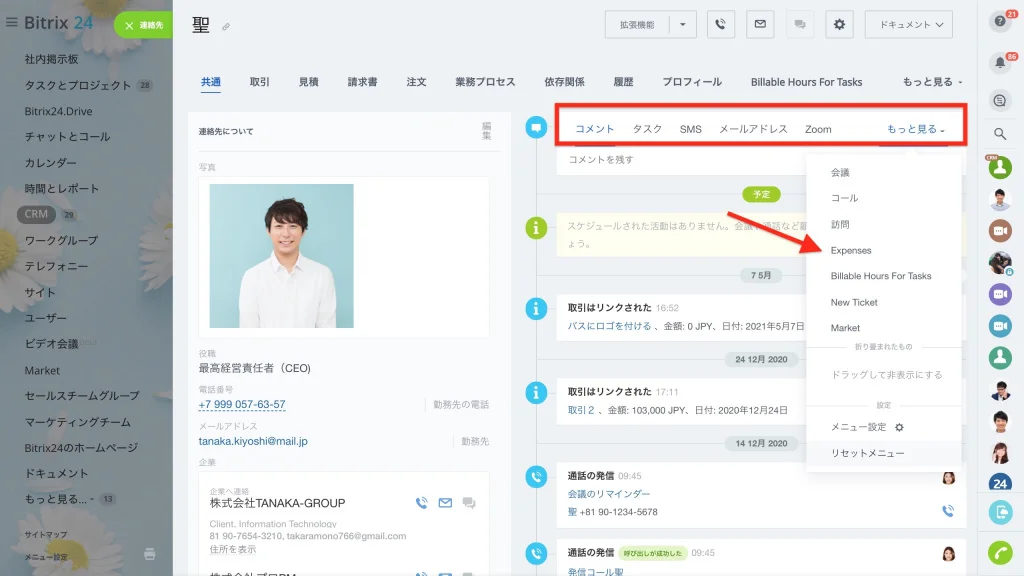Screen dimensions: 1024x576
Task: Select the SMS timeline tab
Action: click(x=690, y=129)
